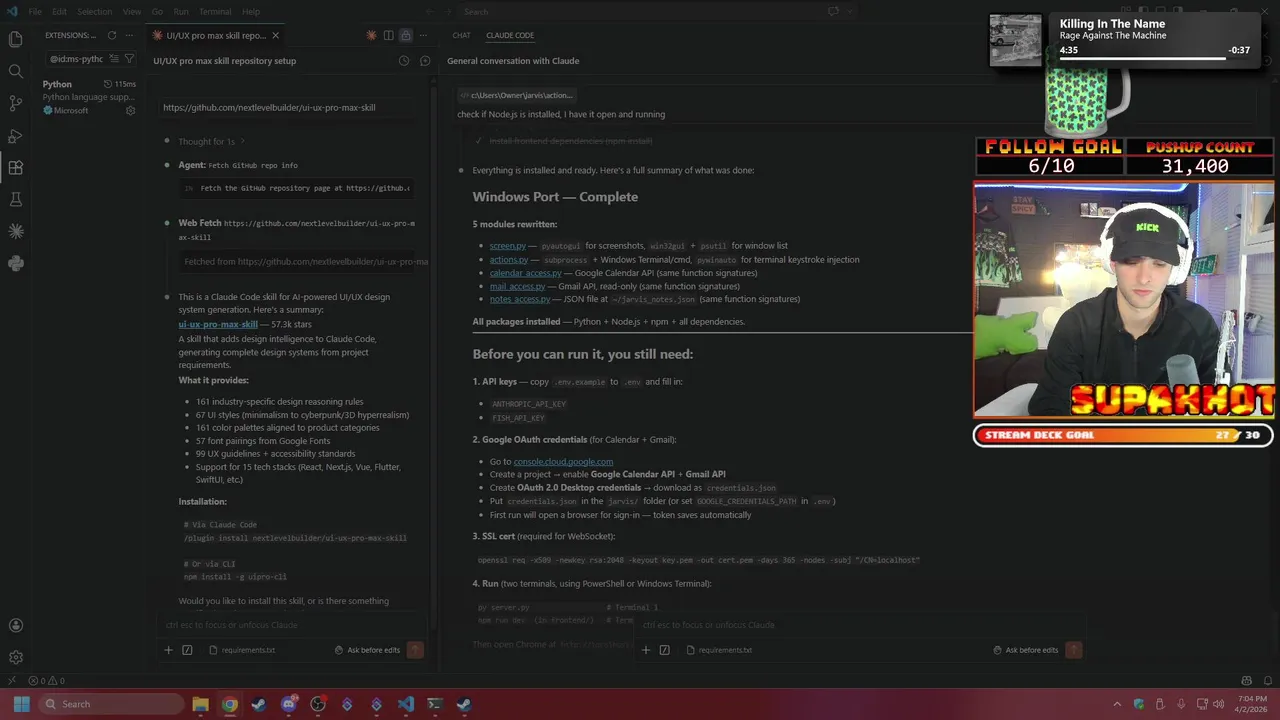
Task: Open slash commands in General conversation panel
Action: (x=664, y=650)
